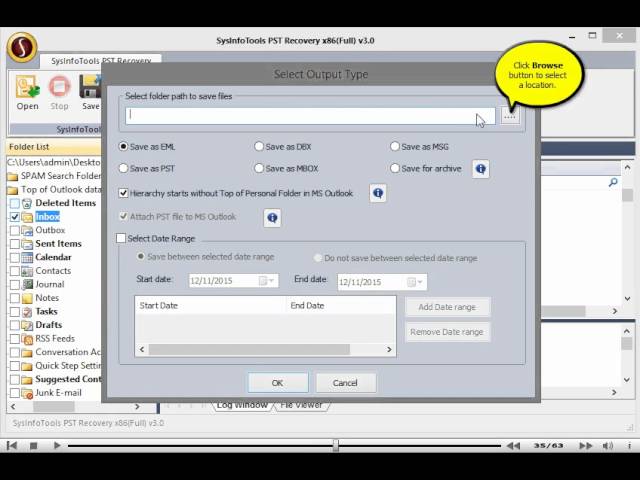
Task: Check the Deleted Items folder checkbox
Action: click(15, 203)
